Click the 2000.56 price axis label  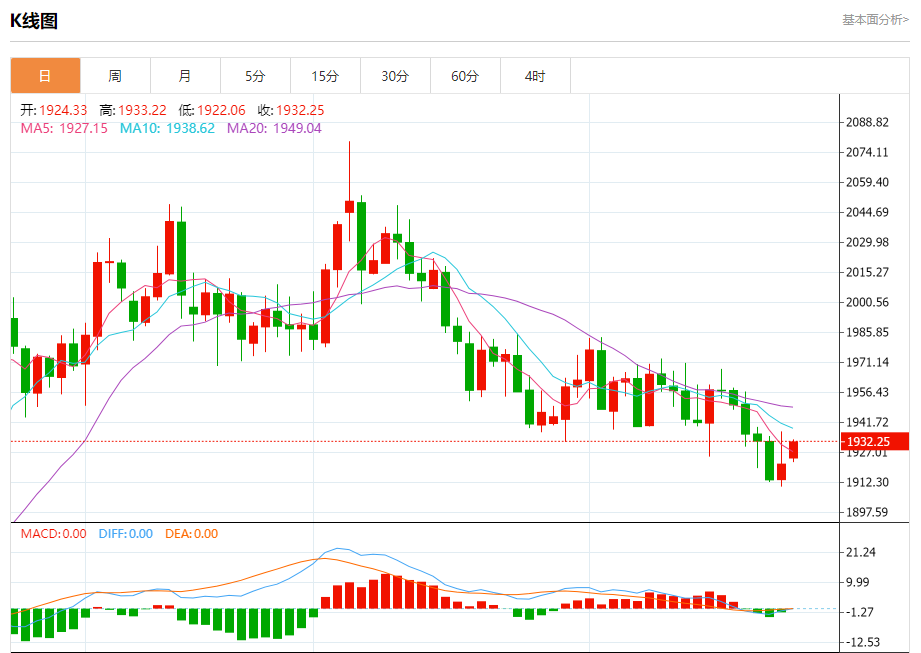(x=867, y=302)
